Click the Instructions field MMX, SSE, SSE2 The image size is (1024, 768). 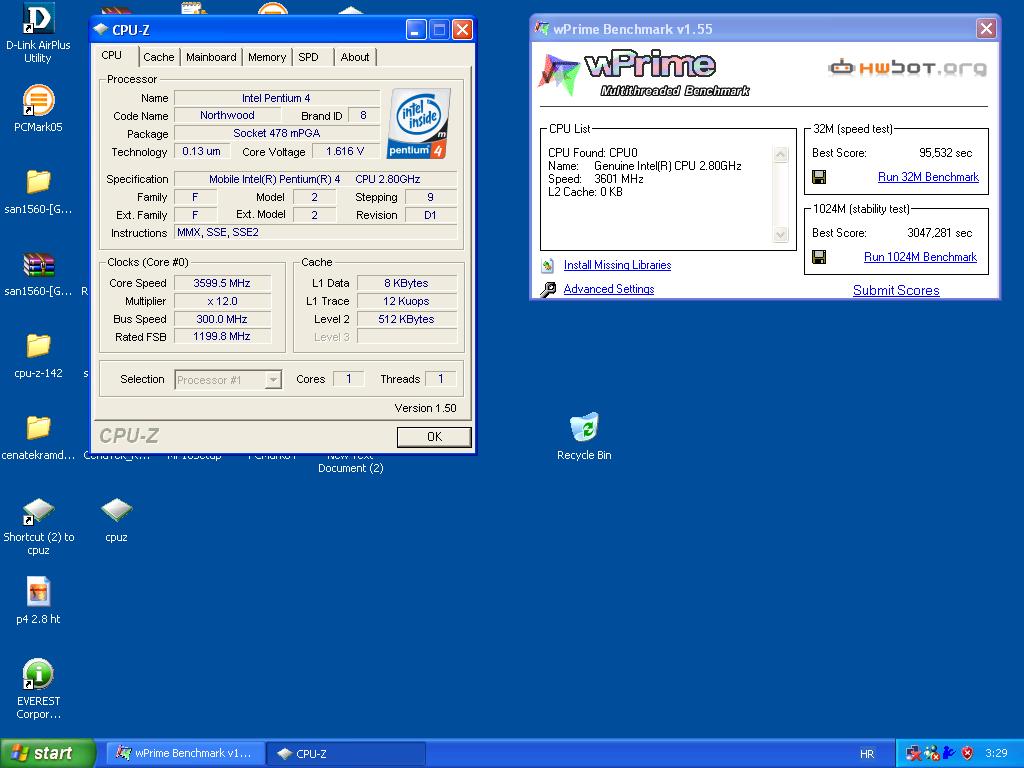click(315, 232)
